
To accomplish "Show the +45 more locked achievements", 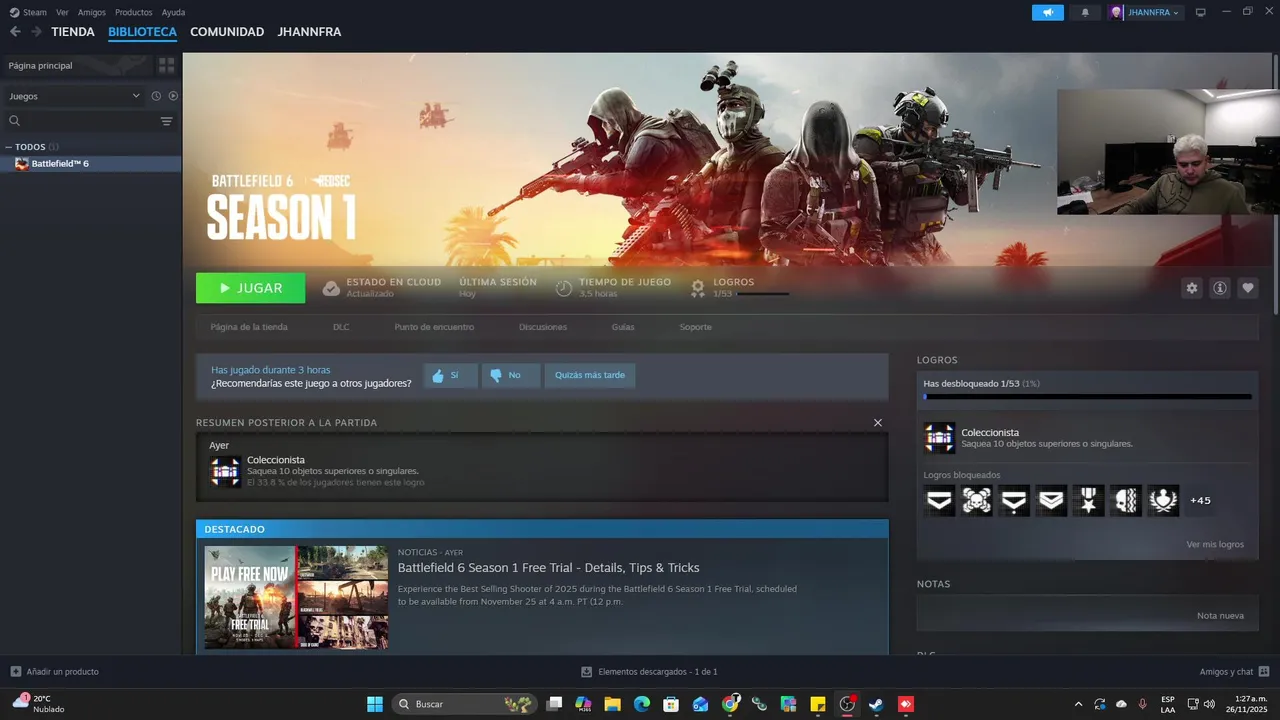I will 1200,501.
